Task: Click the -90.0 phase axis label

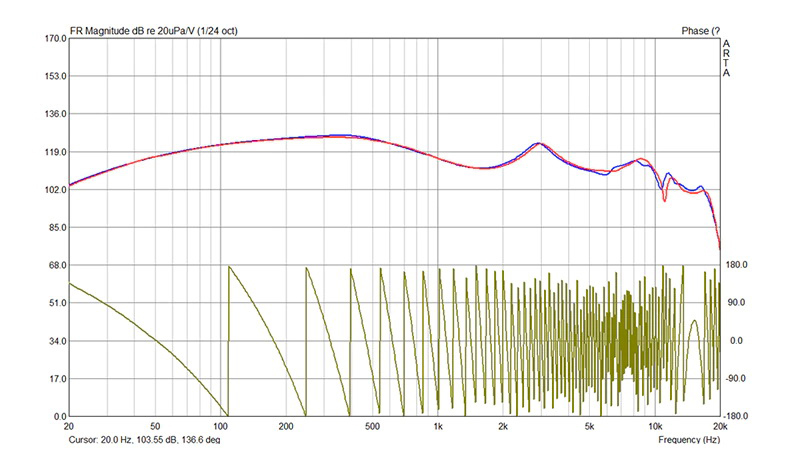Action: click(737, 379)
